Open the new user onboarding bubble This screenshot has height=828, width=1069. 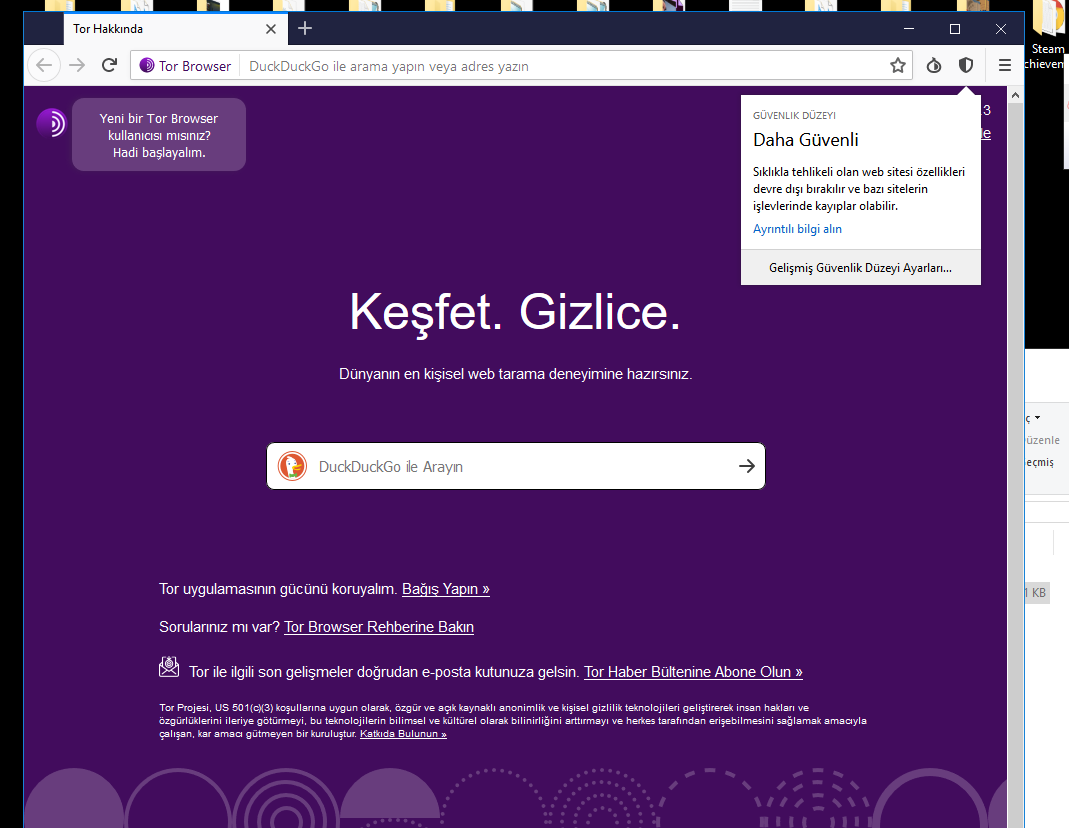159,135
